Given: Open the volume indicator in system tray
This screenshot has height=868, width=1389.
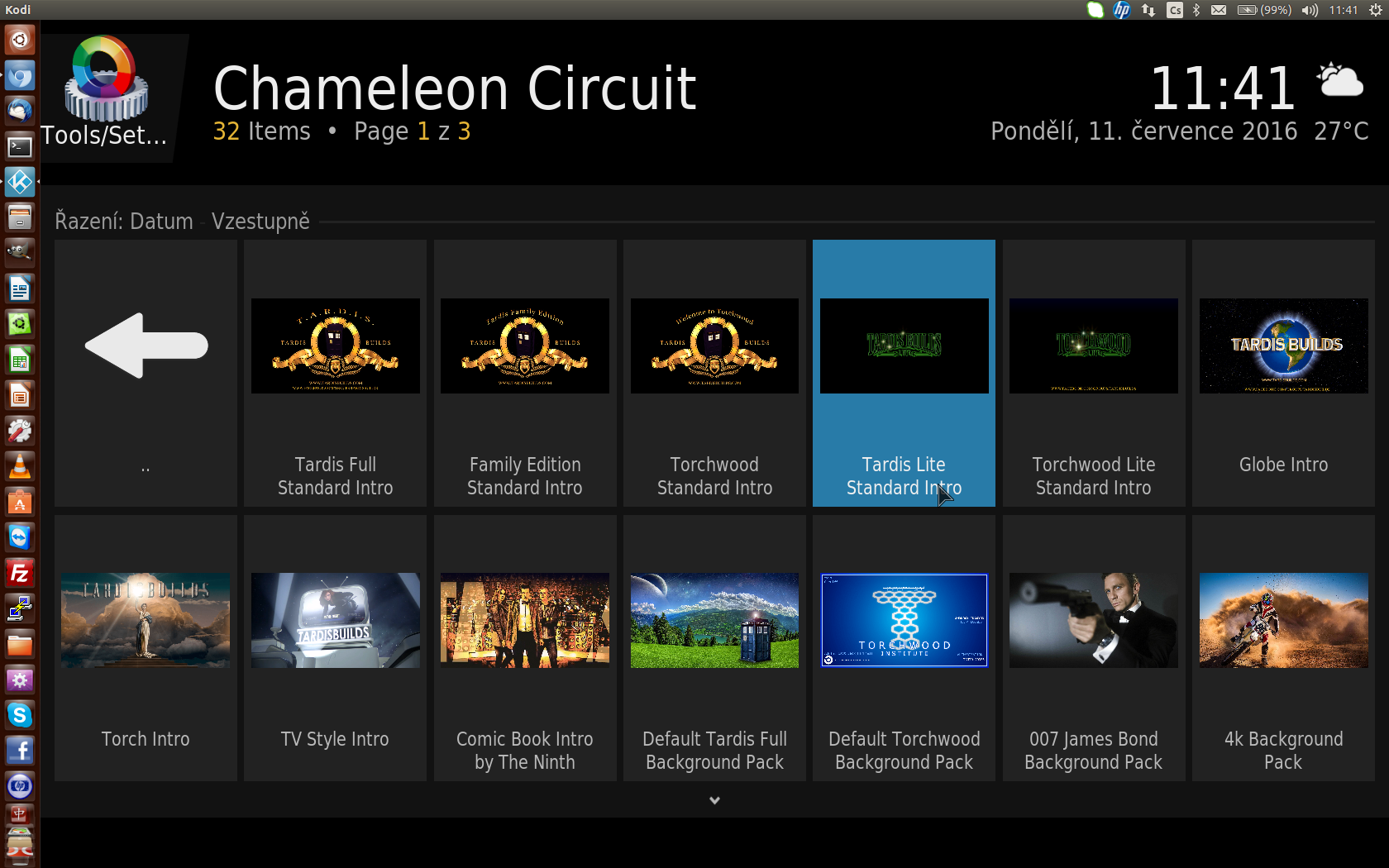Looking at the screenshot, I should point(1309,10).
